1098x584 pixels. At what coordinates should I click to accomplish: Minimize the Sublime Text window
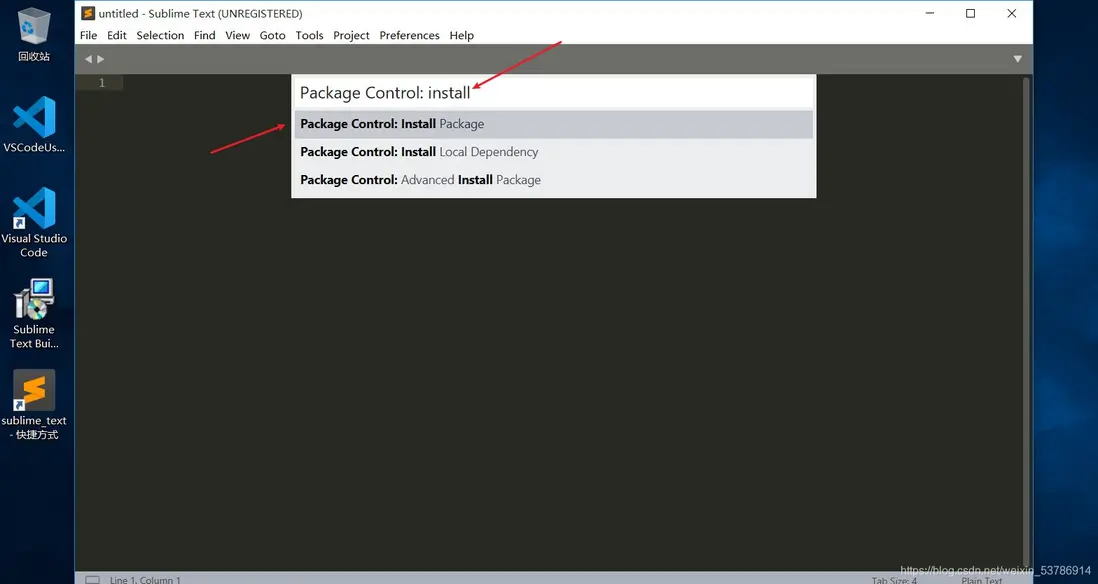click(x=930, y=13)
